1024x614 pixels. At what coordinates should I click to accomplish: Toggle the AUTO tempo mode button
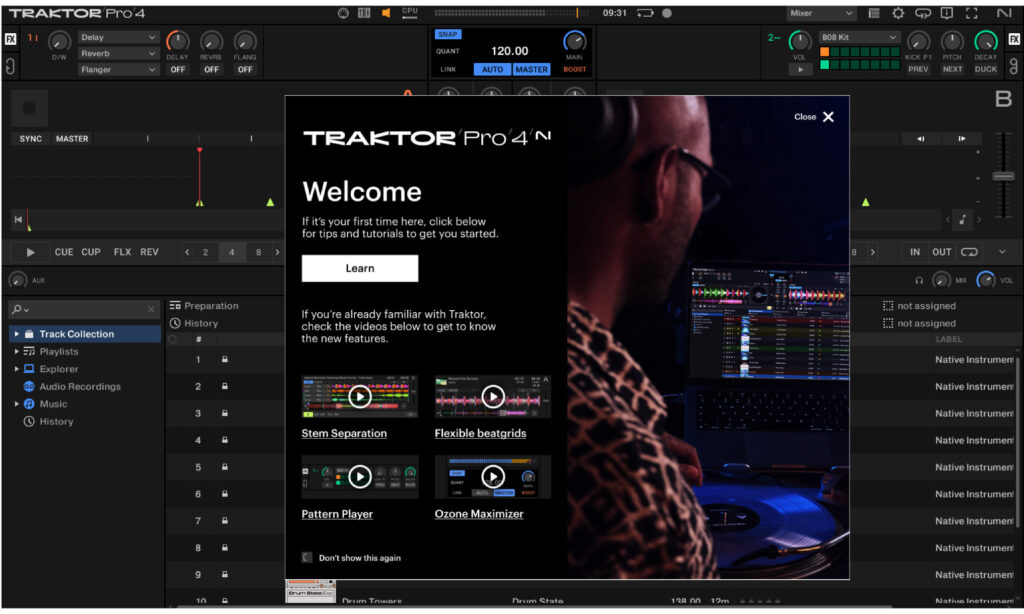[492, 70]
